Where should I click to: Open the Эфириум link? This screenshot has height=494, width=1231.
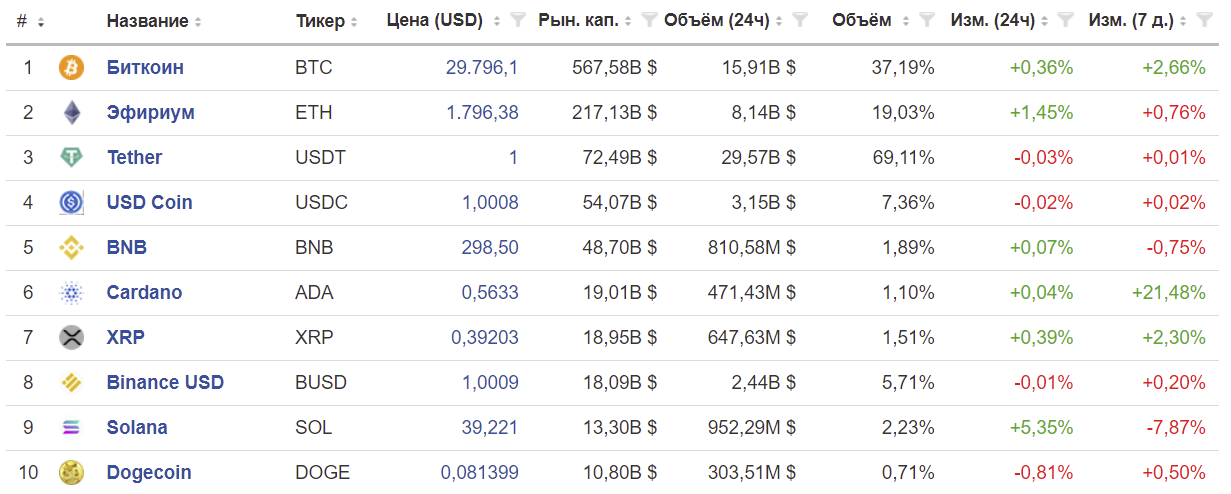coord(151,113)
